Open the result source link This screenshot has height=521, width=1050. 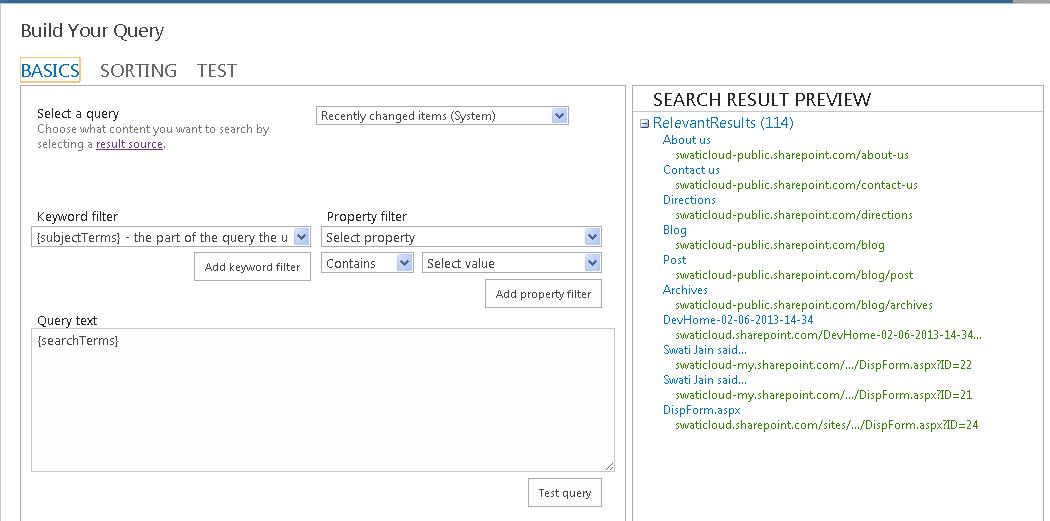129,144
